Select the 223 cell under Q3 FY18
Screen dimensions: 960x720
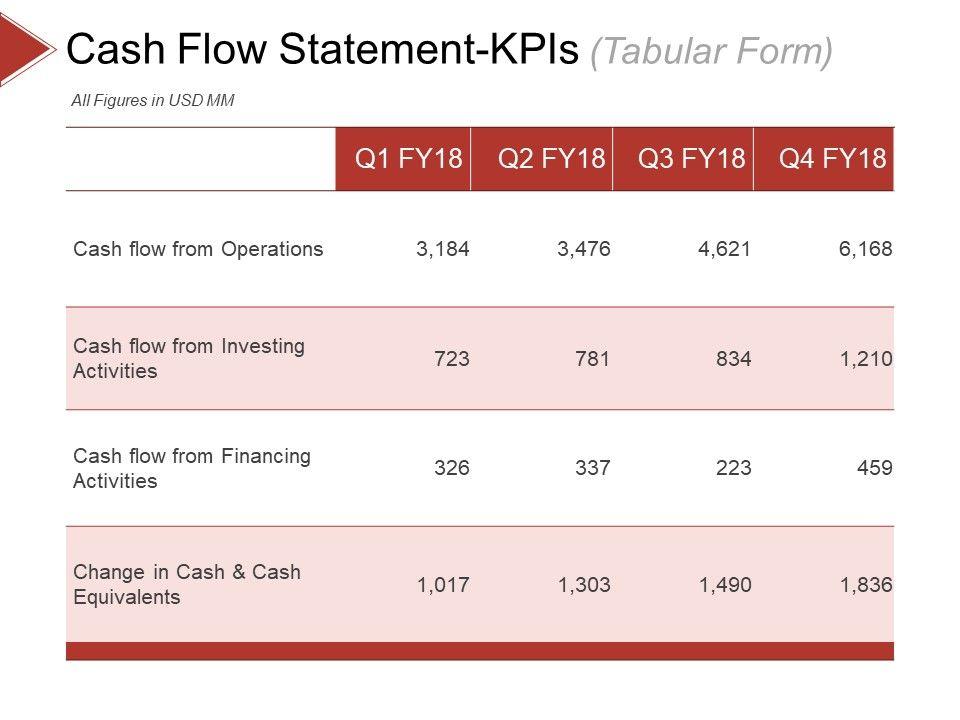click(734, 468)
